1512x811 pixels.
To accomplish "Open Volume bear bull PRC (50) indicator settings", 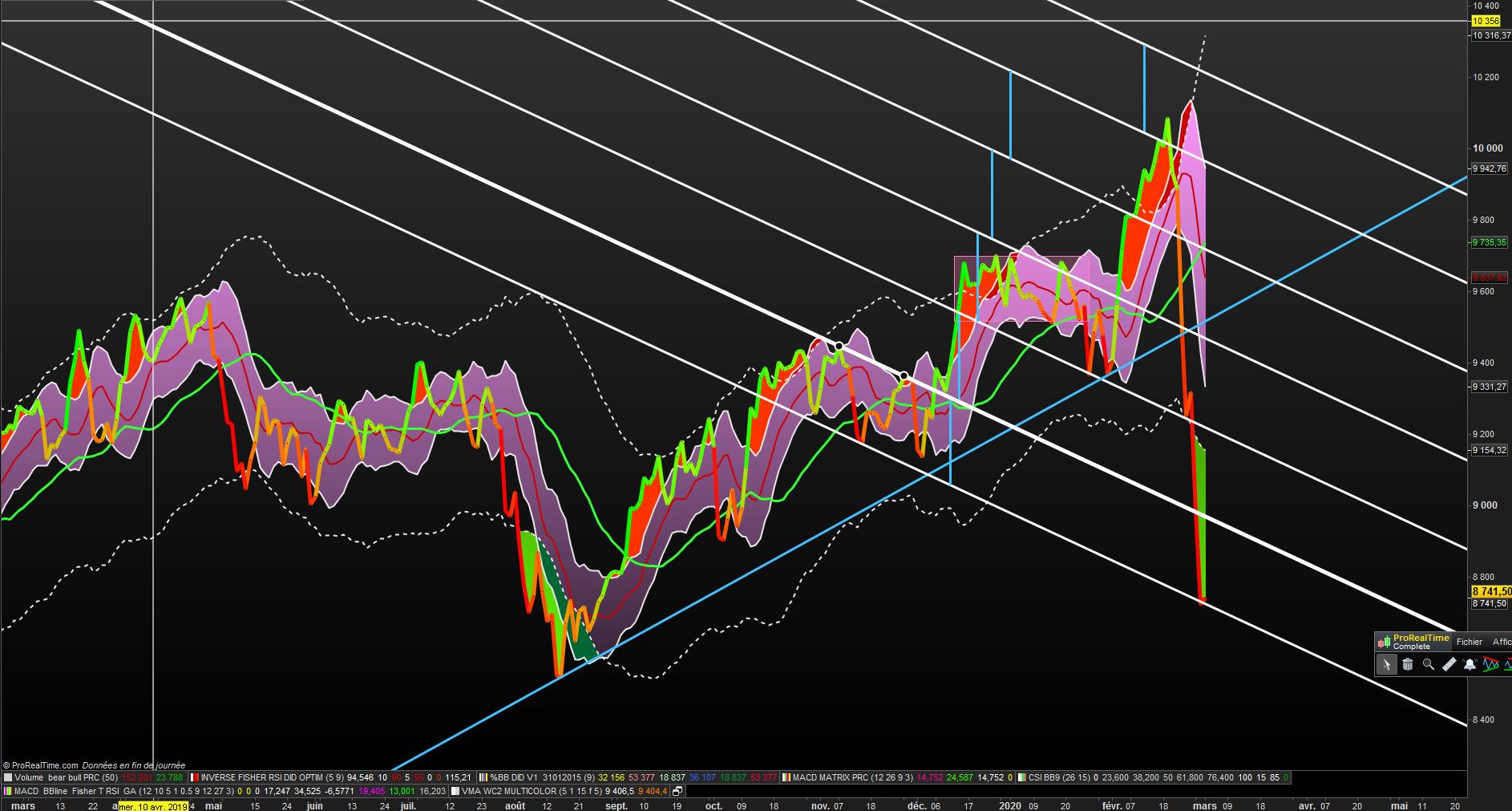I will (66, 777).
